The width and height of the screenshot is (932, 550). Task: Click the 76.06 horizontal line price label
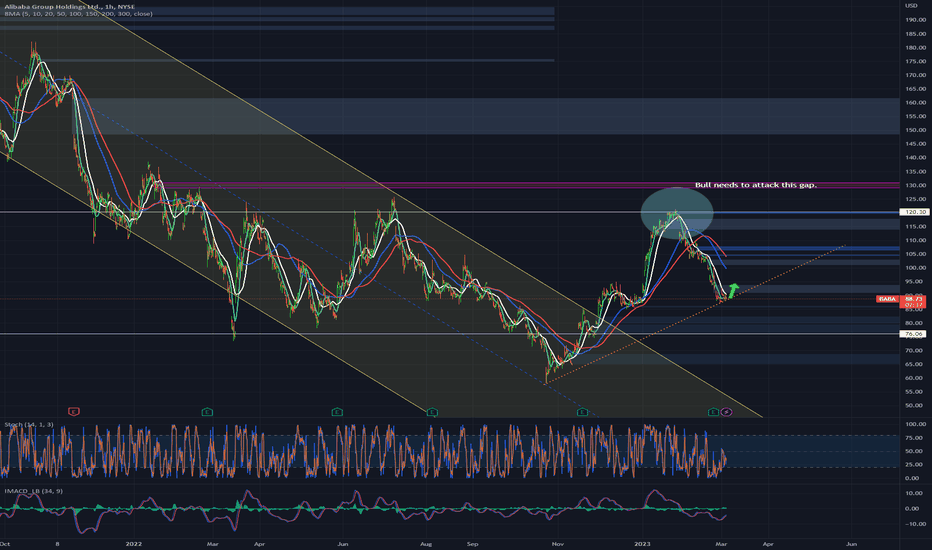pyautogui.click(x=914, y=334)
